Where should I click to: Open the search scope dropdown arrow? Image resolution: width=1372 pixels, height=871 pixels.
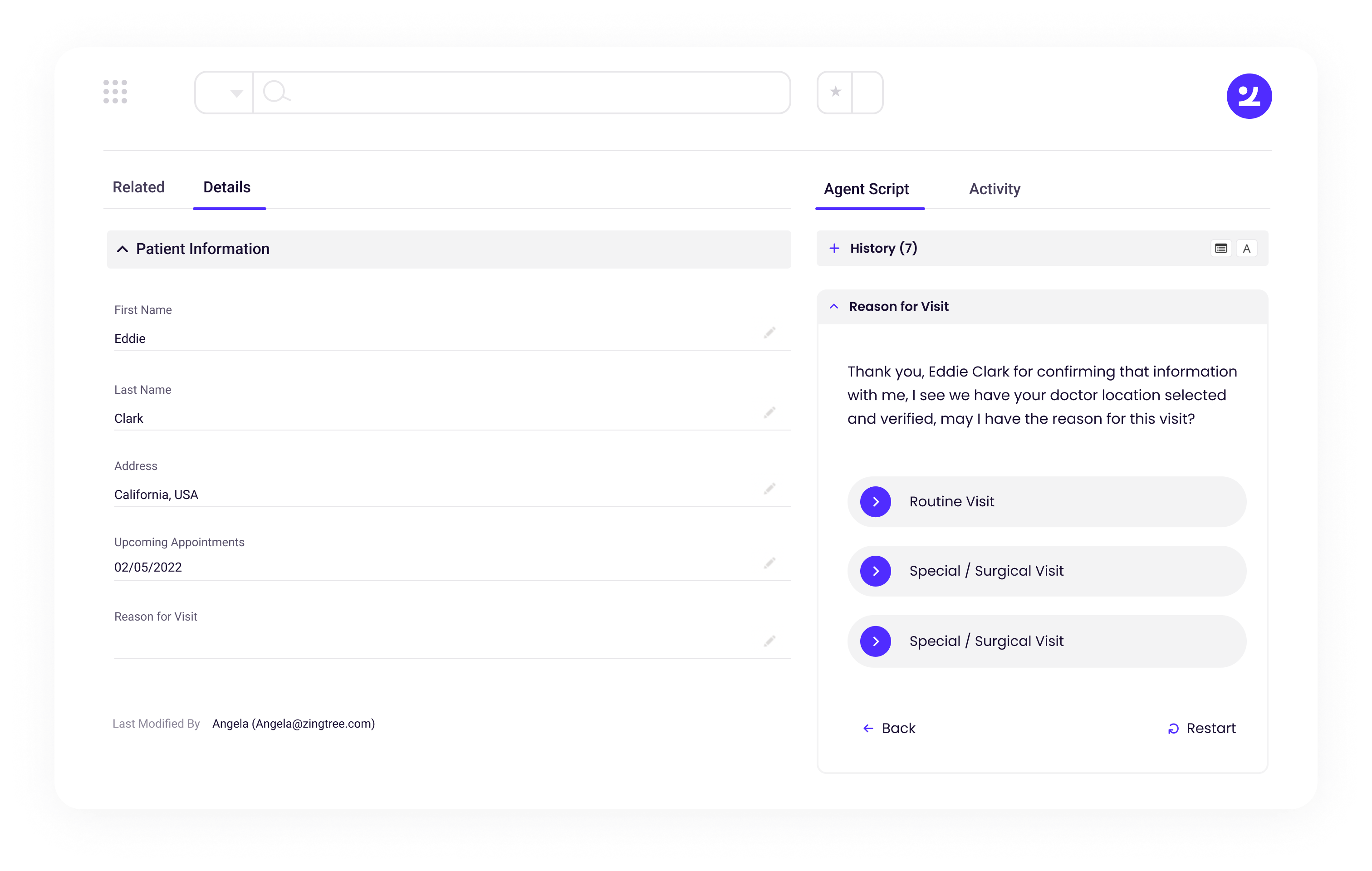pos(236,93)
